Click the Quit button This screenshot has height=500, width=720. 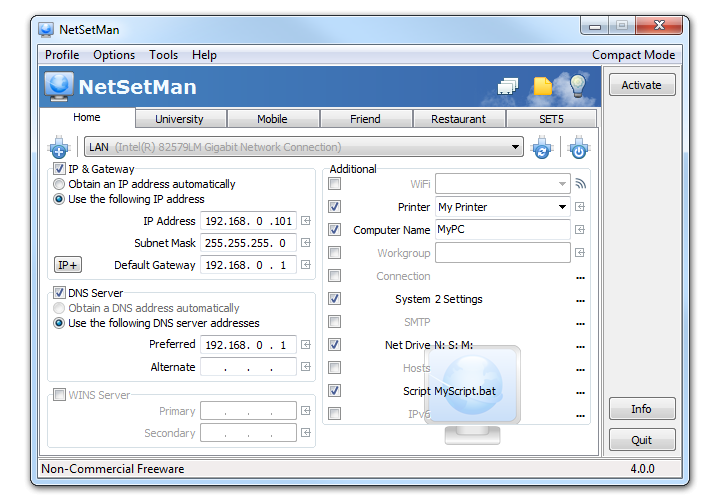click(x=642, y=440)
